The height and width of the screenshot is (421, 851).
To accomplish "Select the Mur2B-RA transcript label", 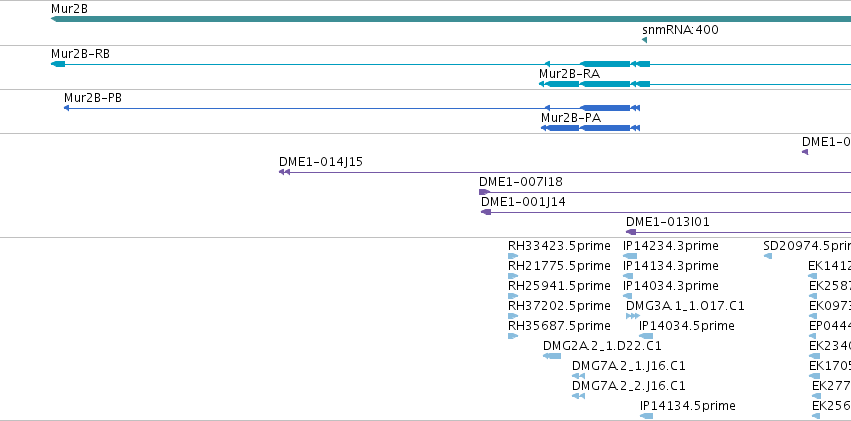I will 569,74.
